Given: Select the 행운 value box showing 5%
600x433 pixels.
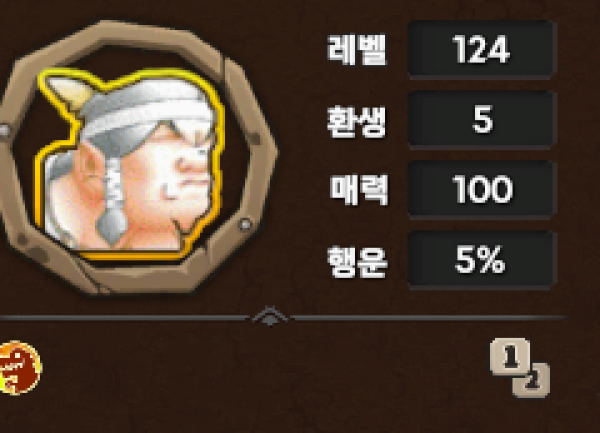Looking at the screenshot, I should 481,260.
